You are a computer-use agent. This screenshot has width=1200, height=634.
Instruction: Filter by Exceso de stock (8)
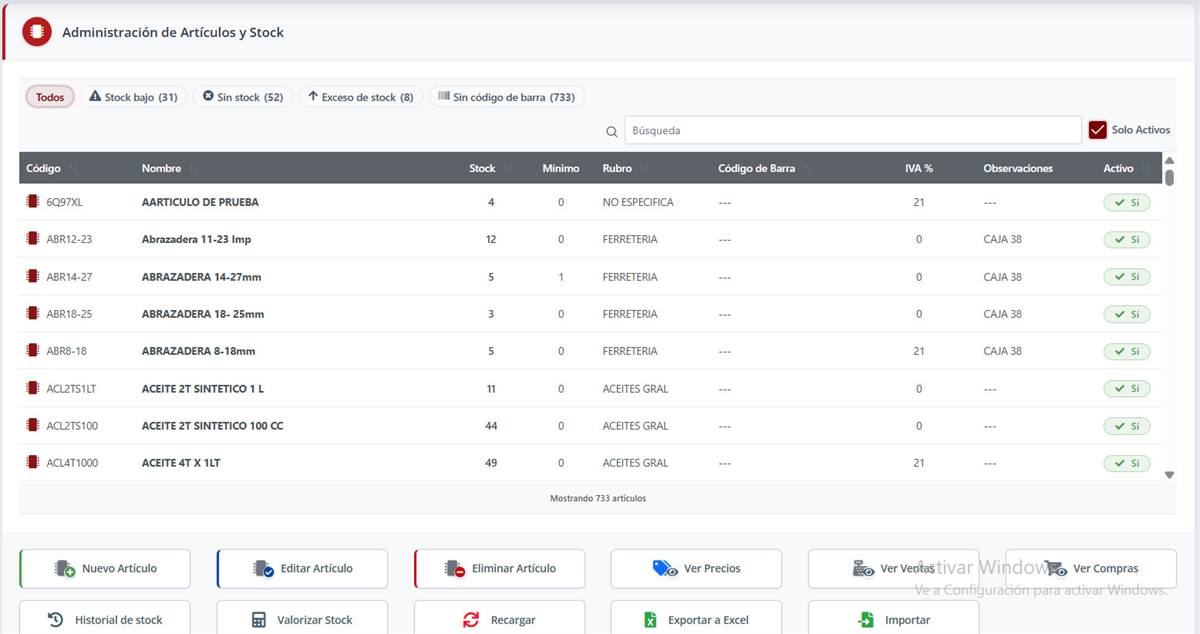(x=360, y=97)
